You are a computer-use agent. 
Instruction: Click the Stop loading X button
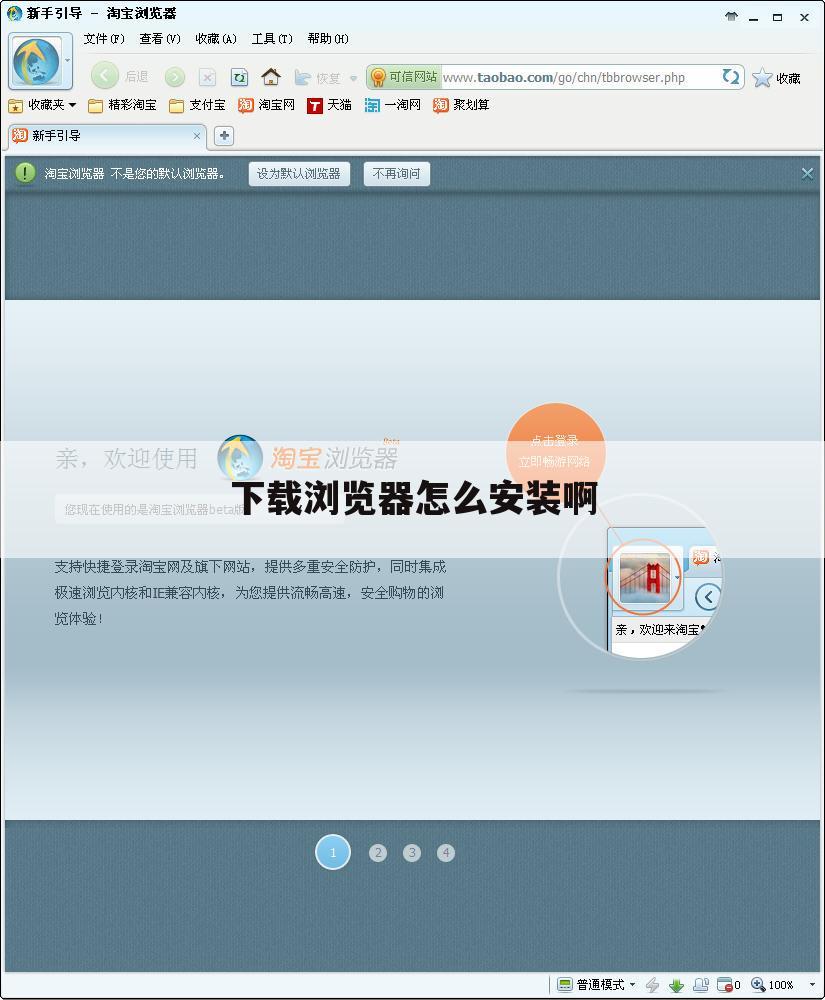[x=207, y=78]
